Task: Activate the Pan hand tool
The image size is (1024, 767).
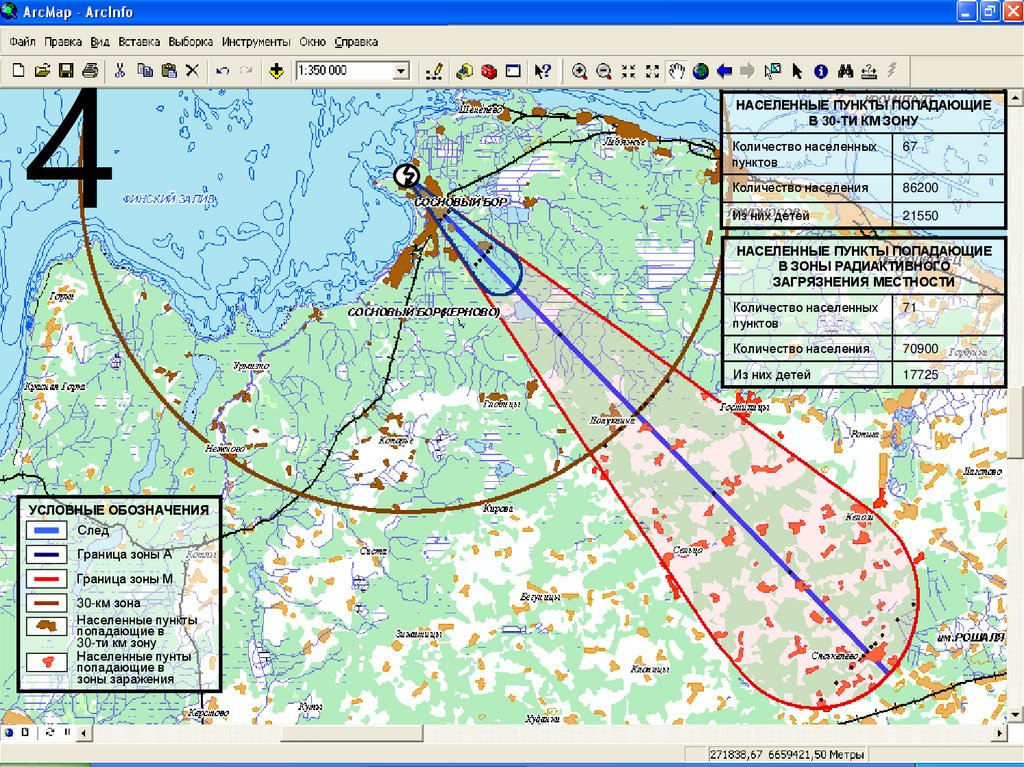Action: [677, 71]
